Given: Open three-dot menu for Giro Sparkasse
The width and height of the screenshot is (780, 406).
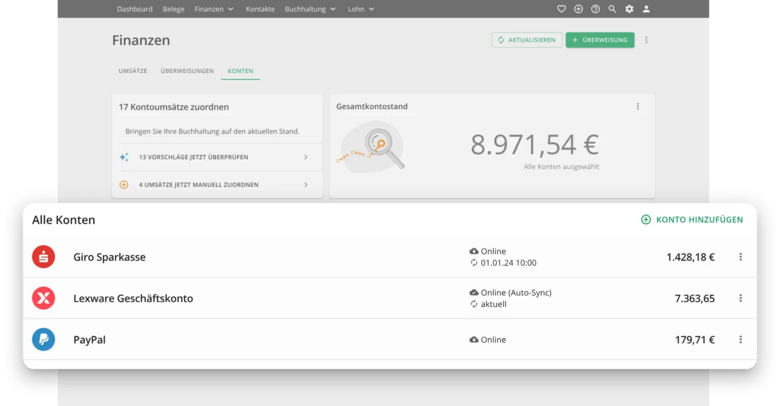Looking at the screenshot, I should tap(740, 257).
